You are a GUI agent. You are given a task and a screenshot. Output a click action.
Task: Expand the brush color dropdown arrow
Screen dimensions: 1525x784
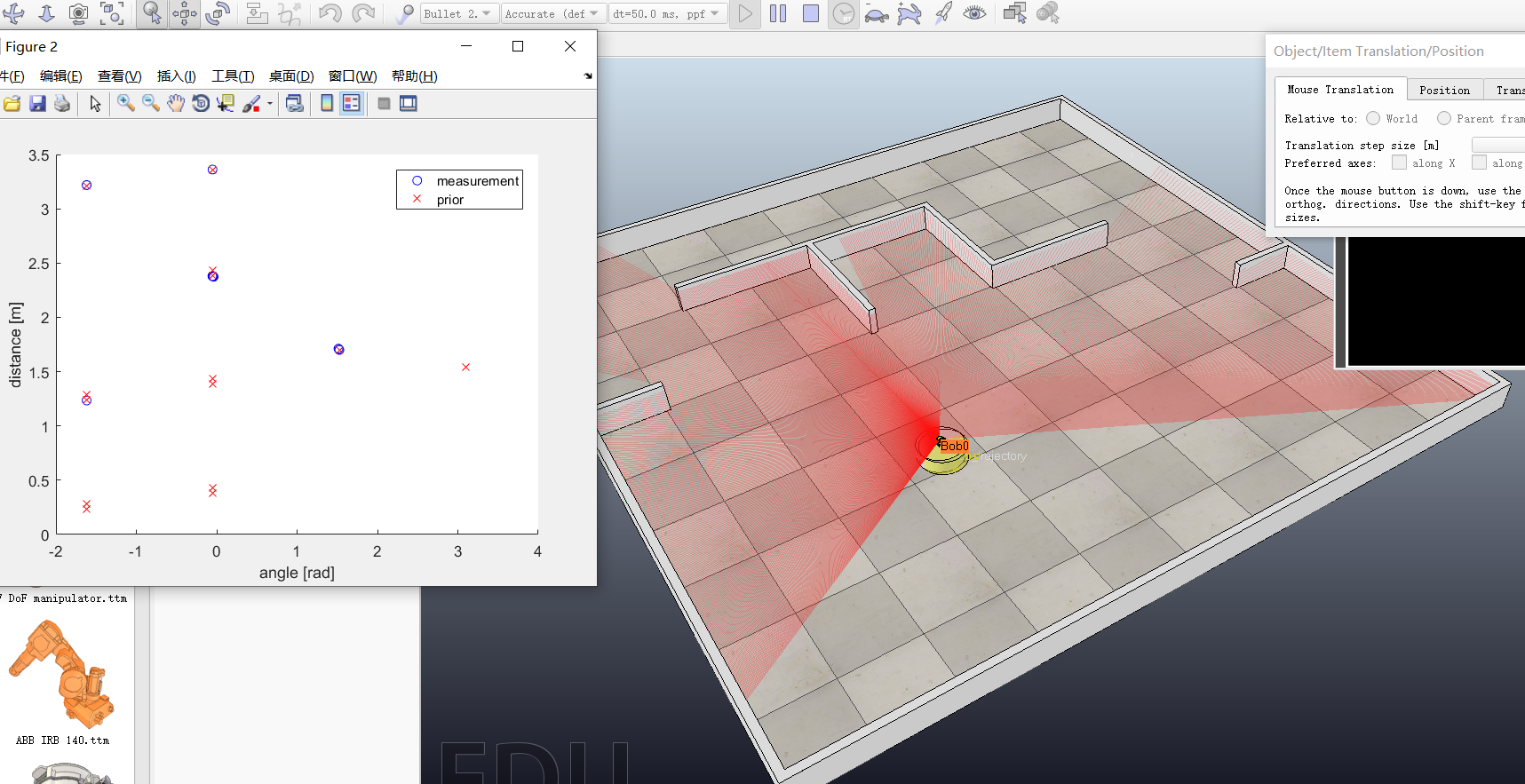coord(270,104)
